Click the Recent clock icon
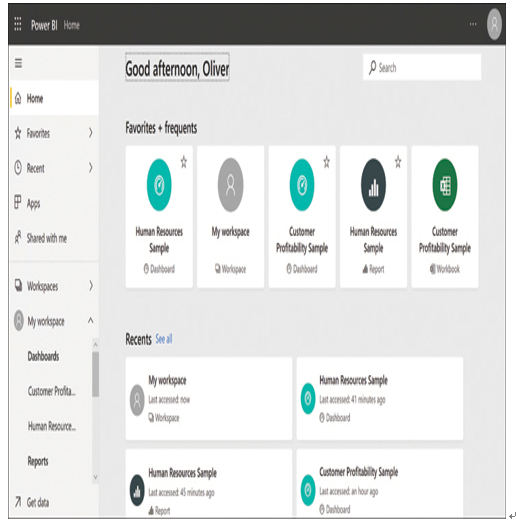517x527 pixels. click(18, 168)
